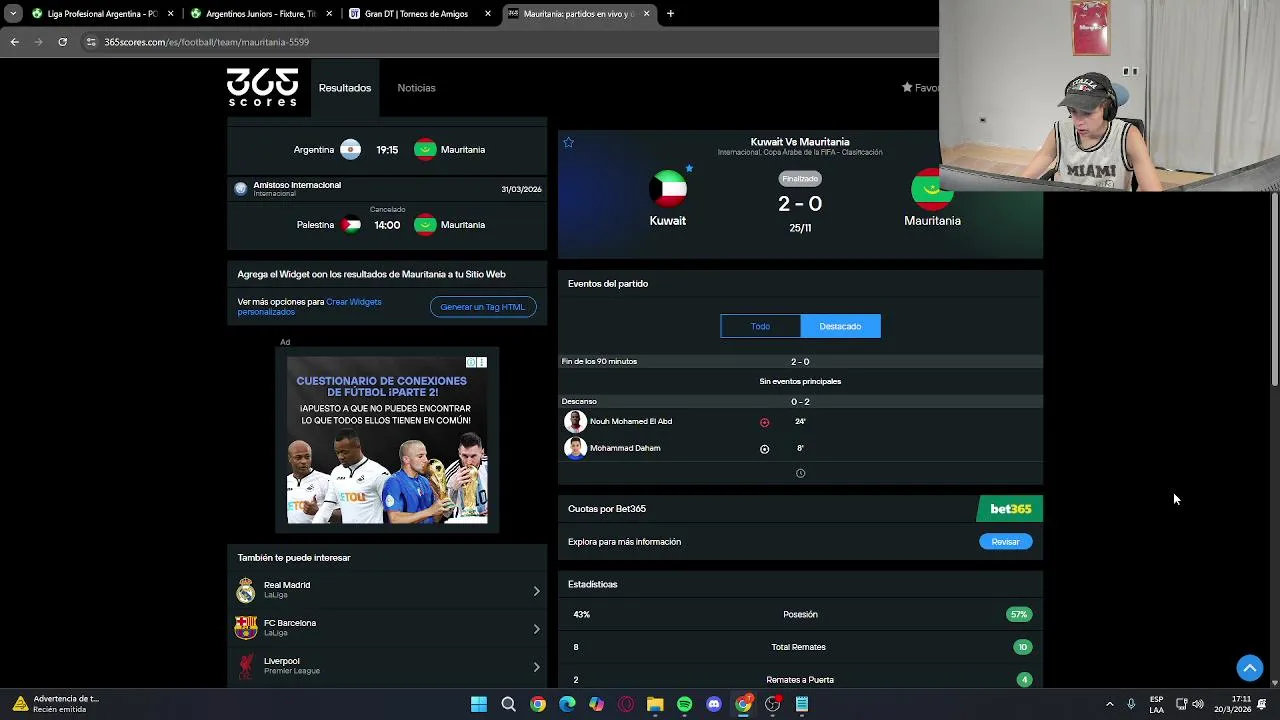Close the Gran DT browser tab
This screenshot has height=720, width=1280.
[488, 14]
